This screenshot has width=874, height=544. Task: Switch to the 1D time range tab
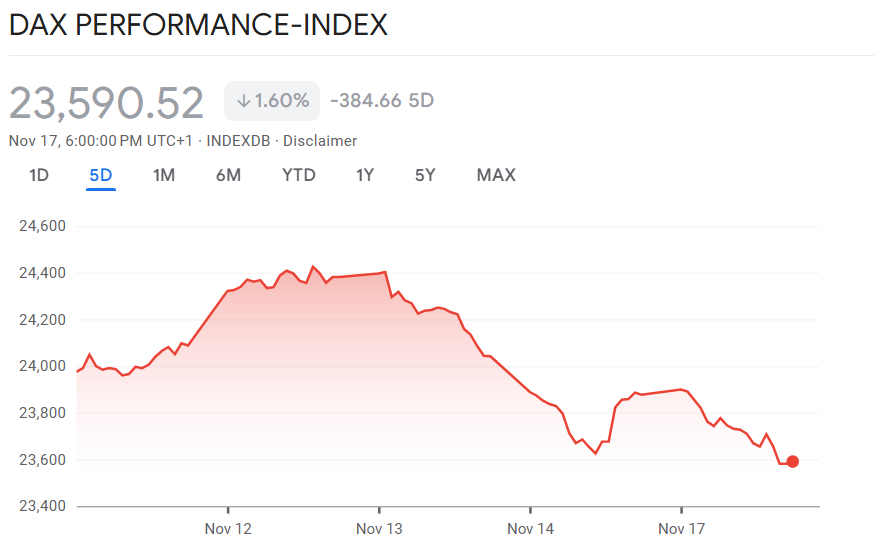tap(39, 175)
